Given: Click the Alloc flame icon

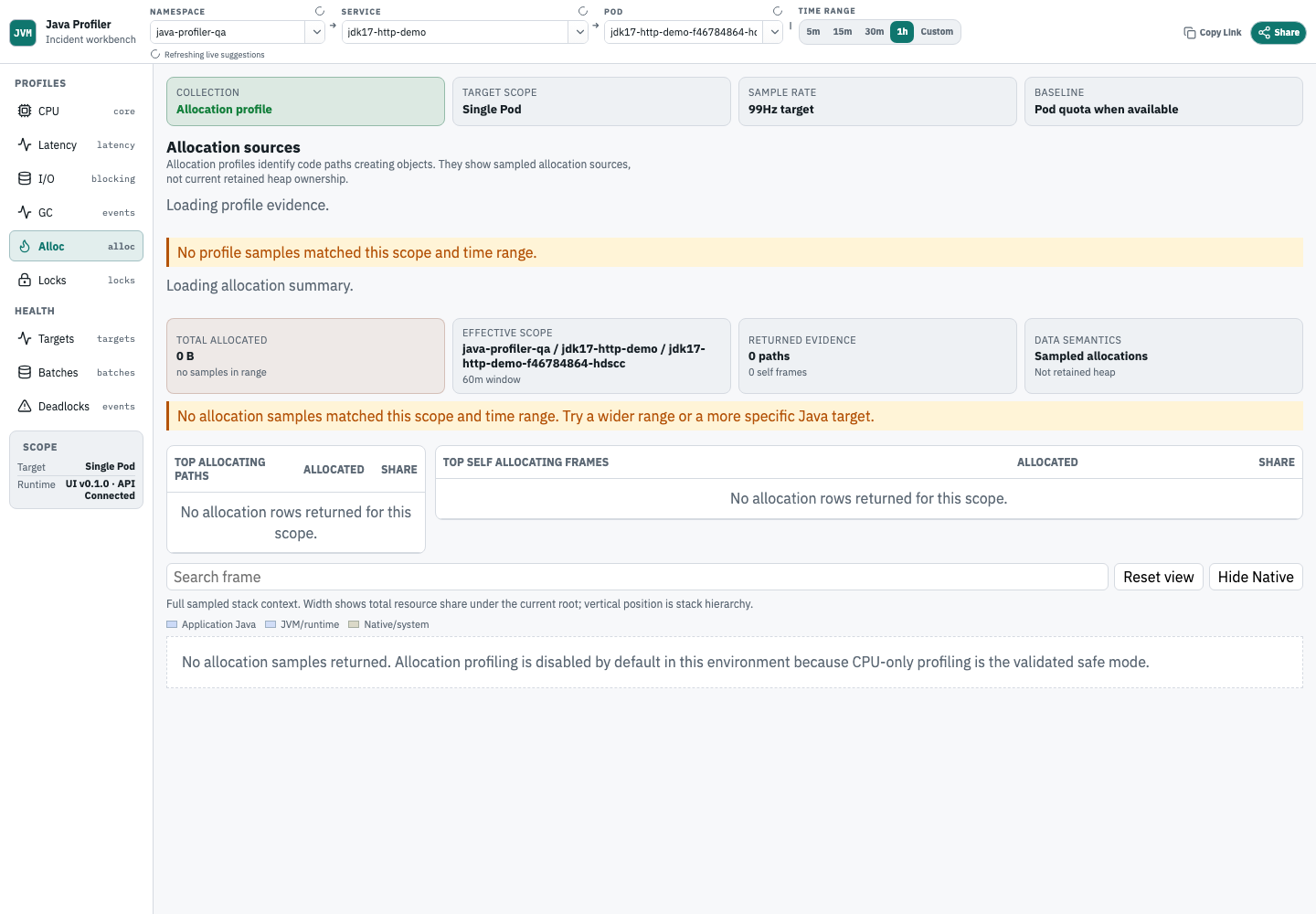Looking at the screenshot, I should 25,246.
